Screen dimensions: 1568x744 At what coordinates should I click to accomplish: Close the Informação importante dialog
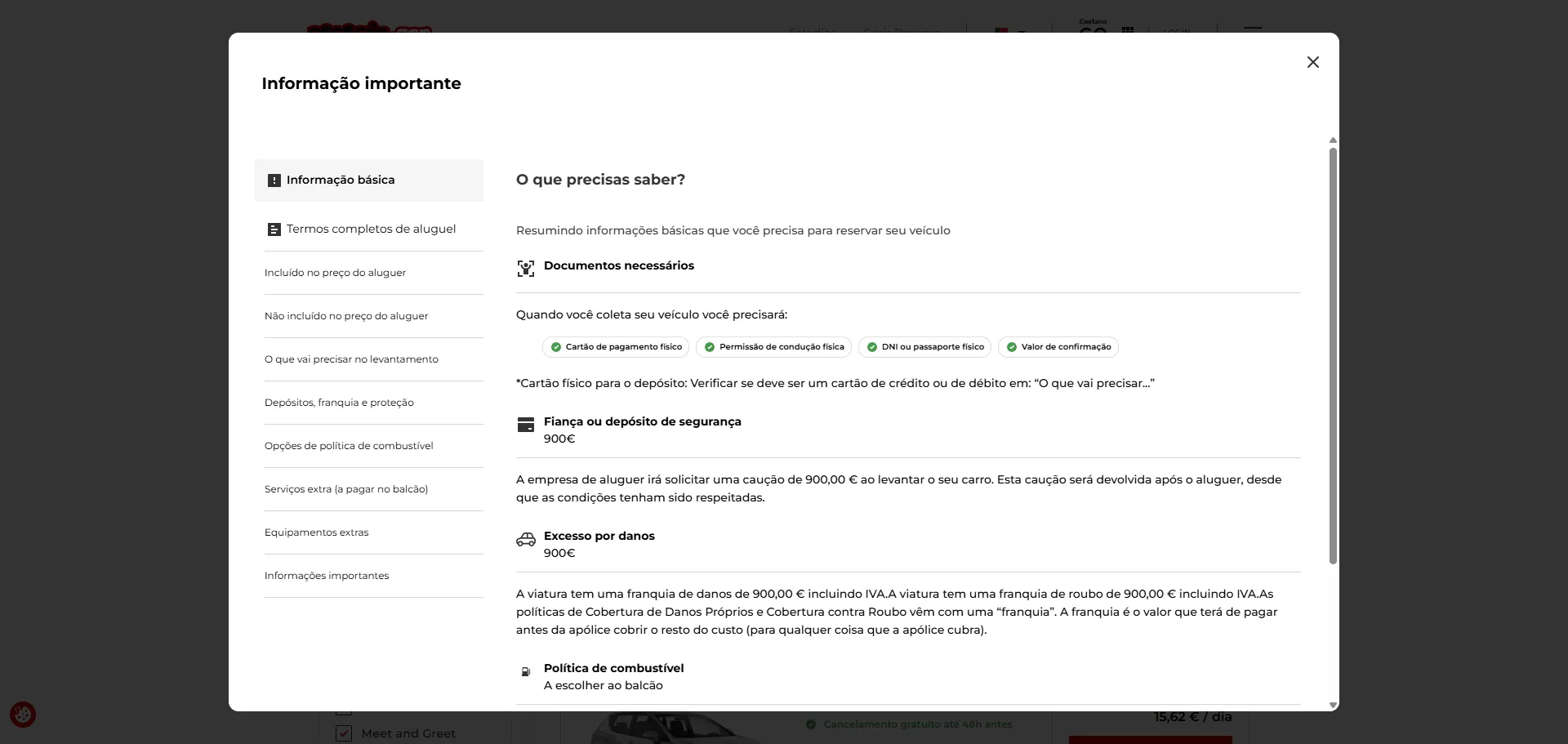(1312, 62)
